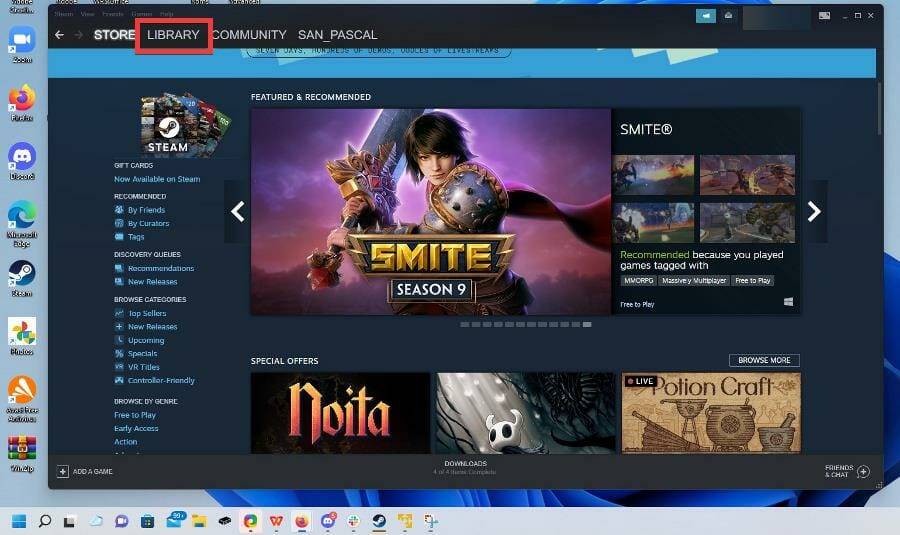Open Microsoft Store from taskbar
900x535 pixels.
[148, 521]
